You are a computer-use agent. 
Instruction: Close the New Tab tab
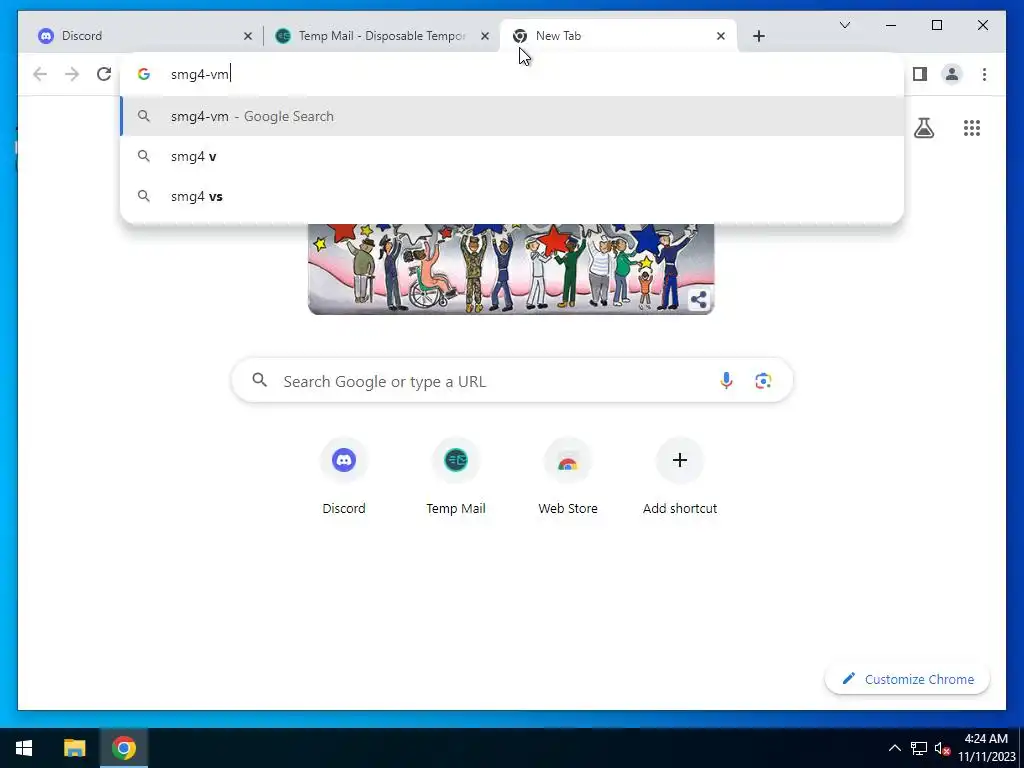click(x=720, y=37)
